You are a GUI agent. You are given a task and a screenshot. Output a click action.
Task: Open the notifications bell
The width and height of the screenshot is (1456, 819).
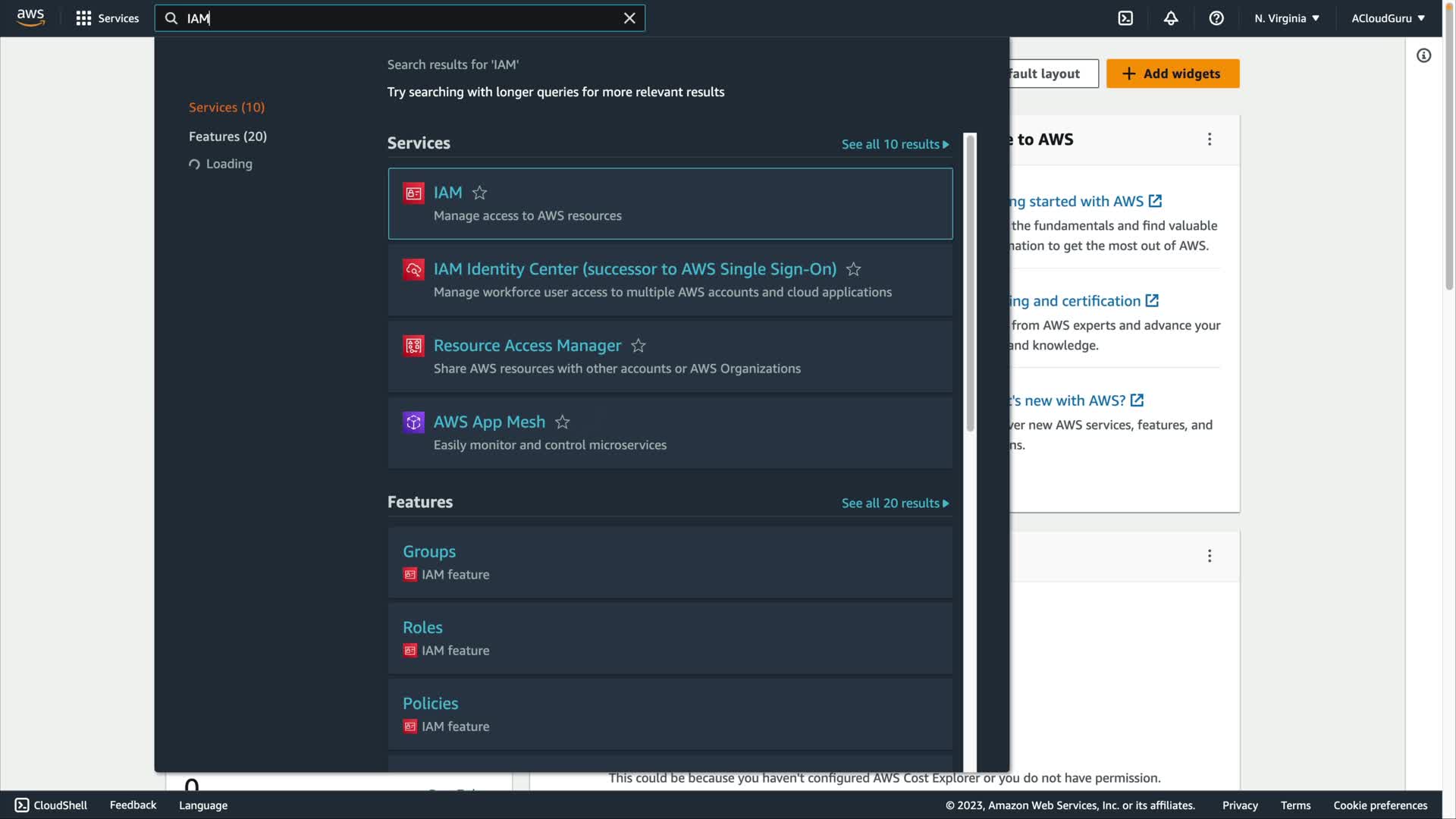[1171, 18]
